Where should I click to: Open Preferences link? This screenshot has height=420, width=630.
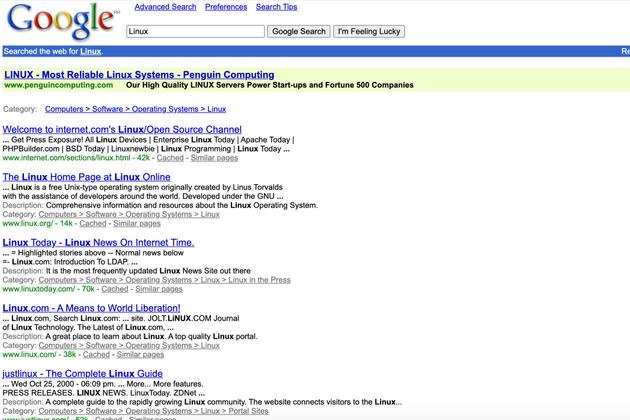tap(226, 7)
